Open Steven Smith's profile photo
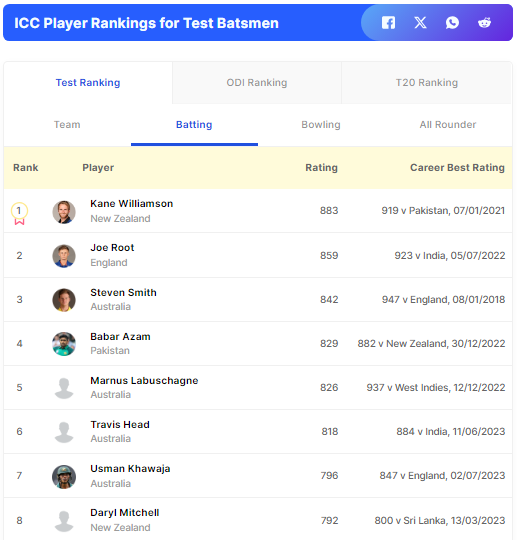Viewport: 517px width, 540px height. pyautogui.click(x=64, y=300)
